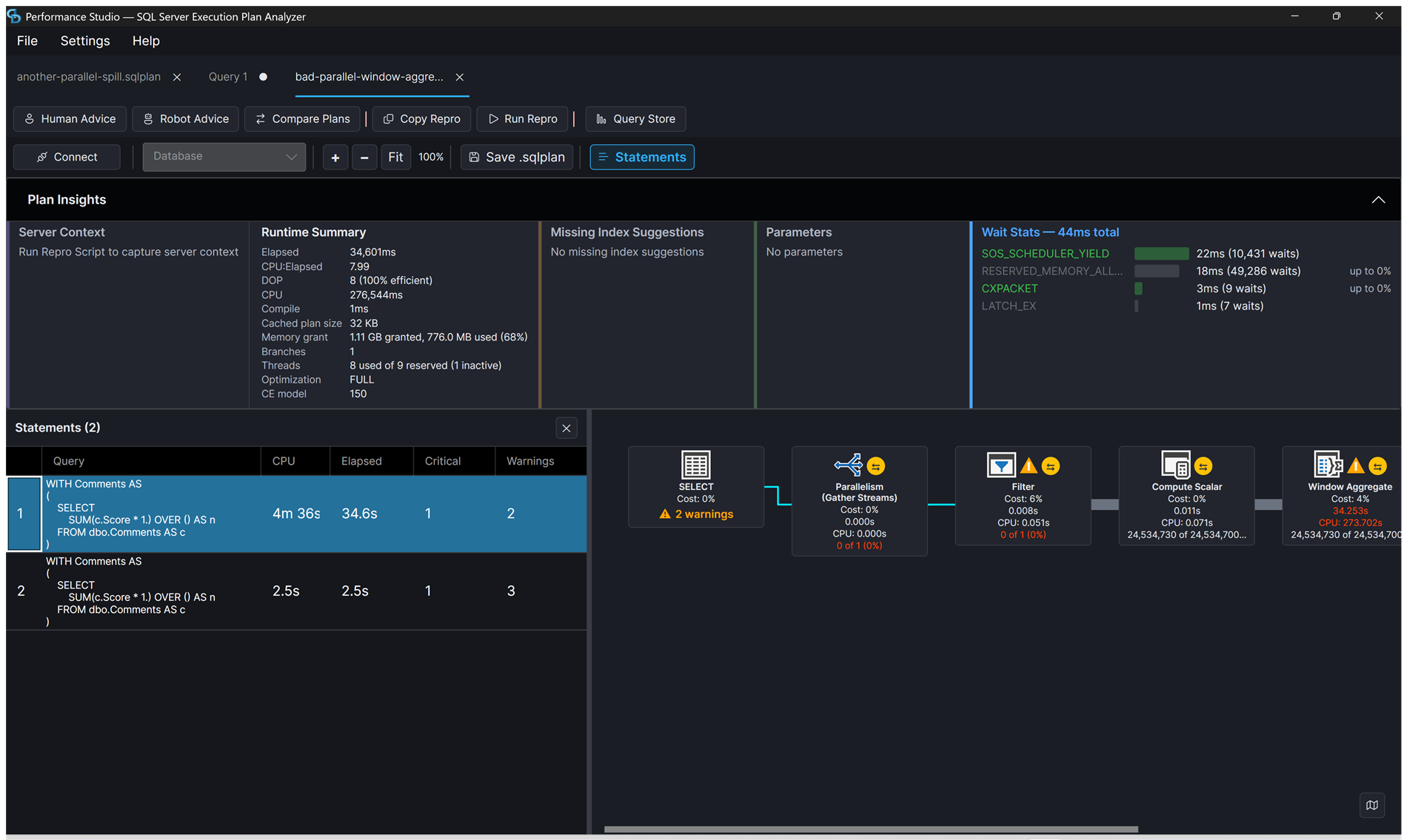
Task: Click the parallel badge on Gather Streams
Action: tap(876, 466)
